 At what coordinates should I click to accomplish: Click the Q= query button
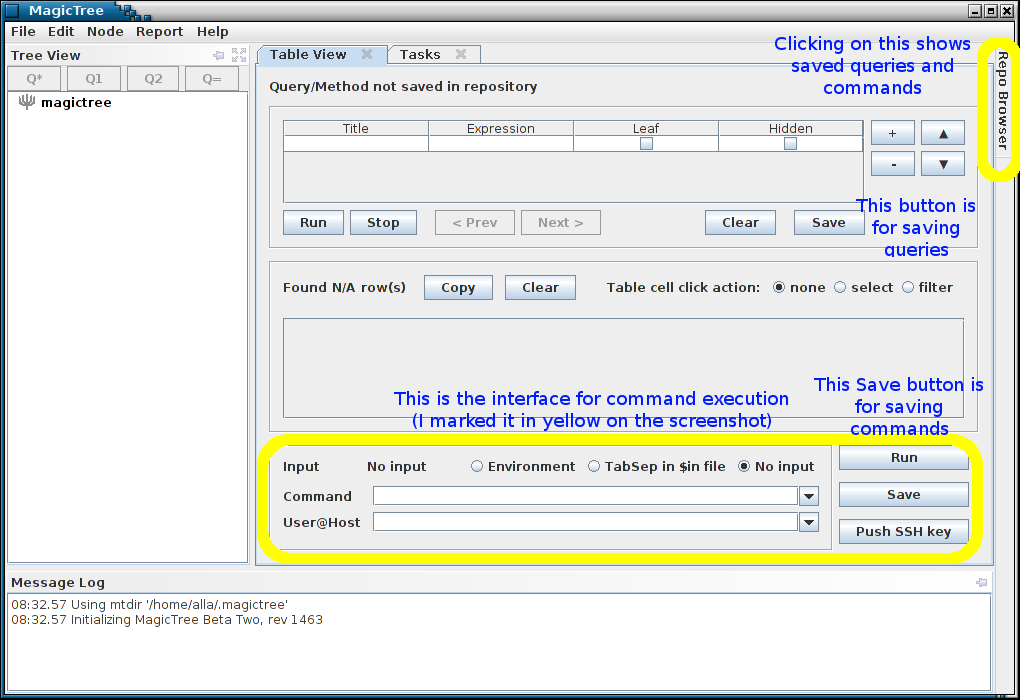click(x=212, y=79)
